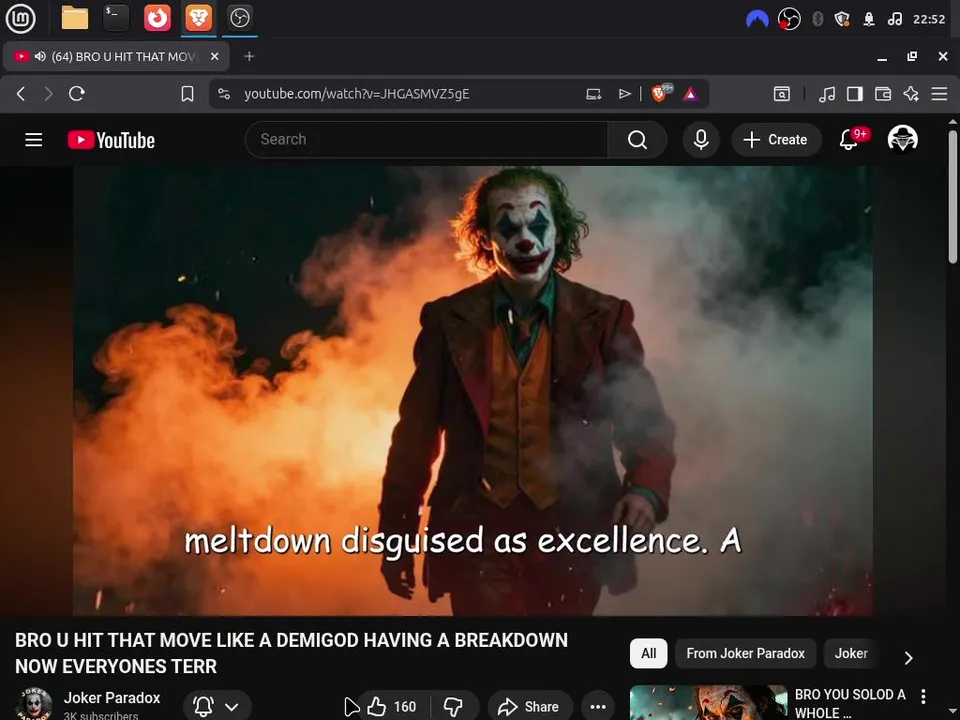
Task: Open the file manager from taskbar
Action: click(75, 18)
